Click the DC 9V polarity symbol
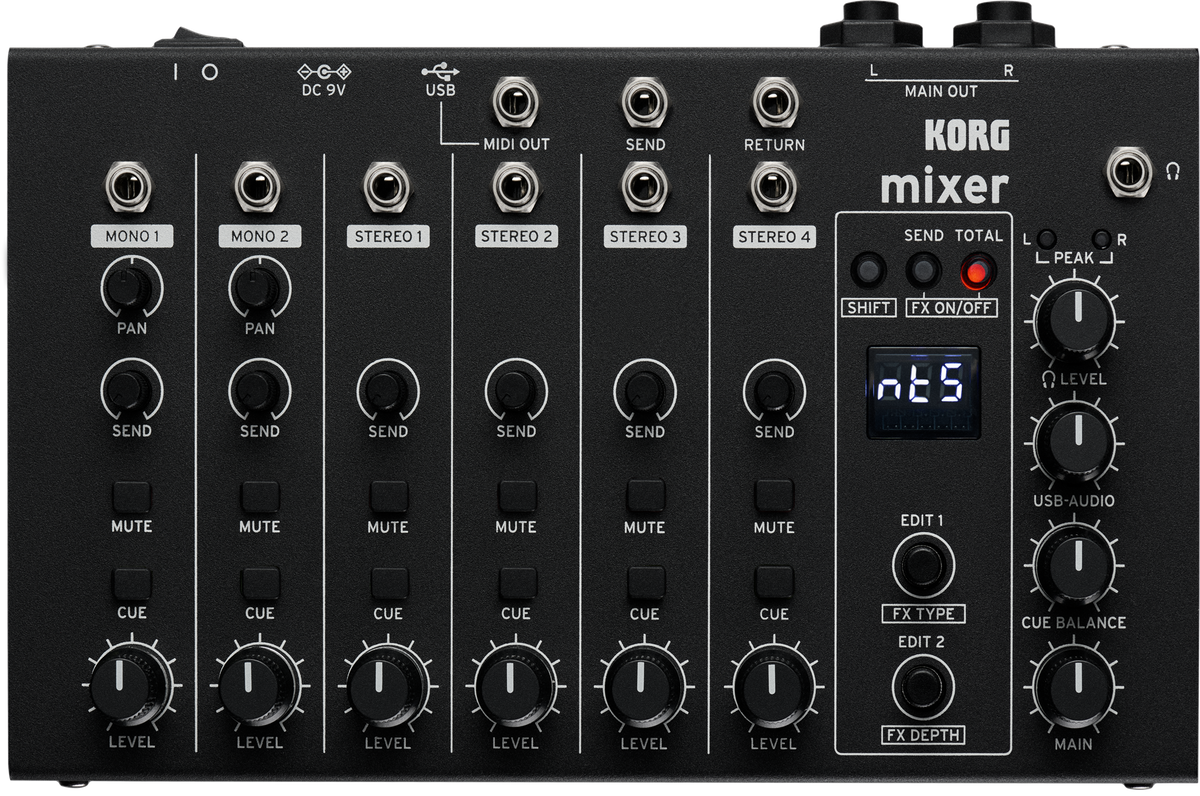 (324, 71)
